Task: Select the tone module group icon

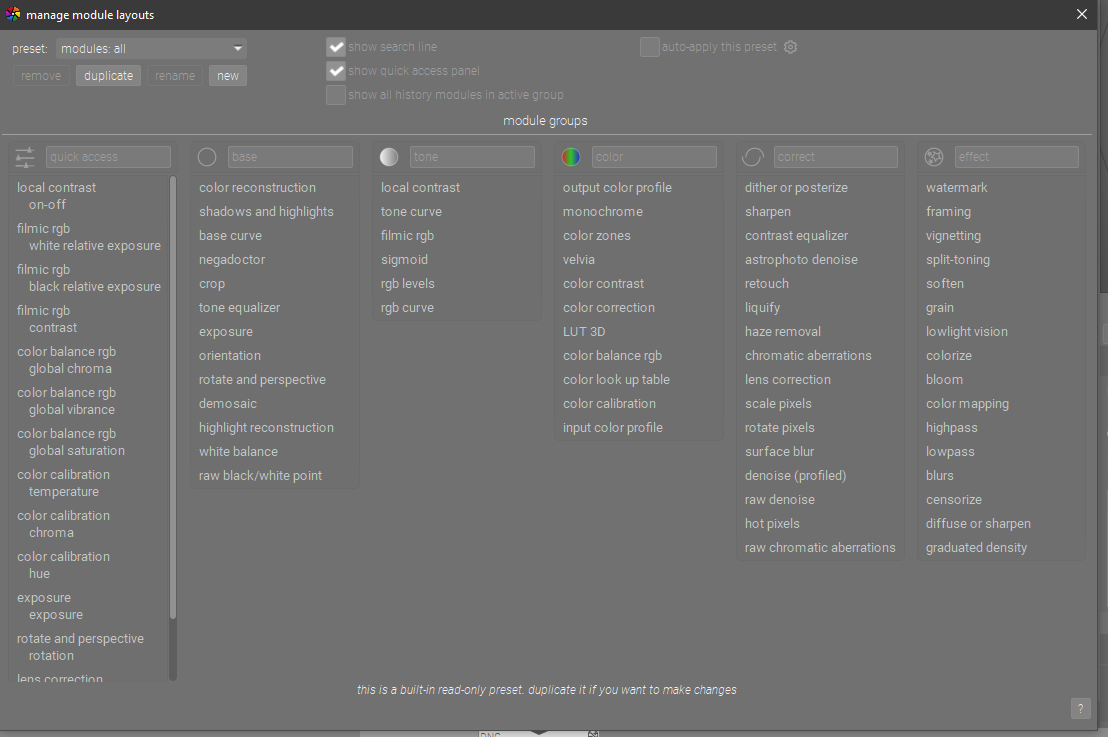Action: tap(389, 156)
